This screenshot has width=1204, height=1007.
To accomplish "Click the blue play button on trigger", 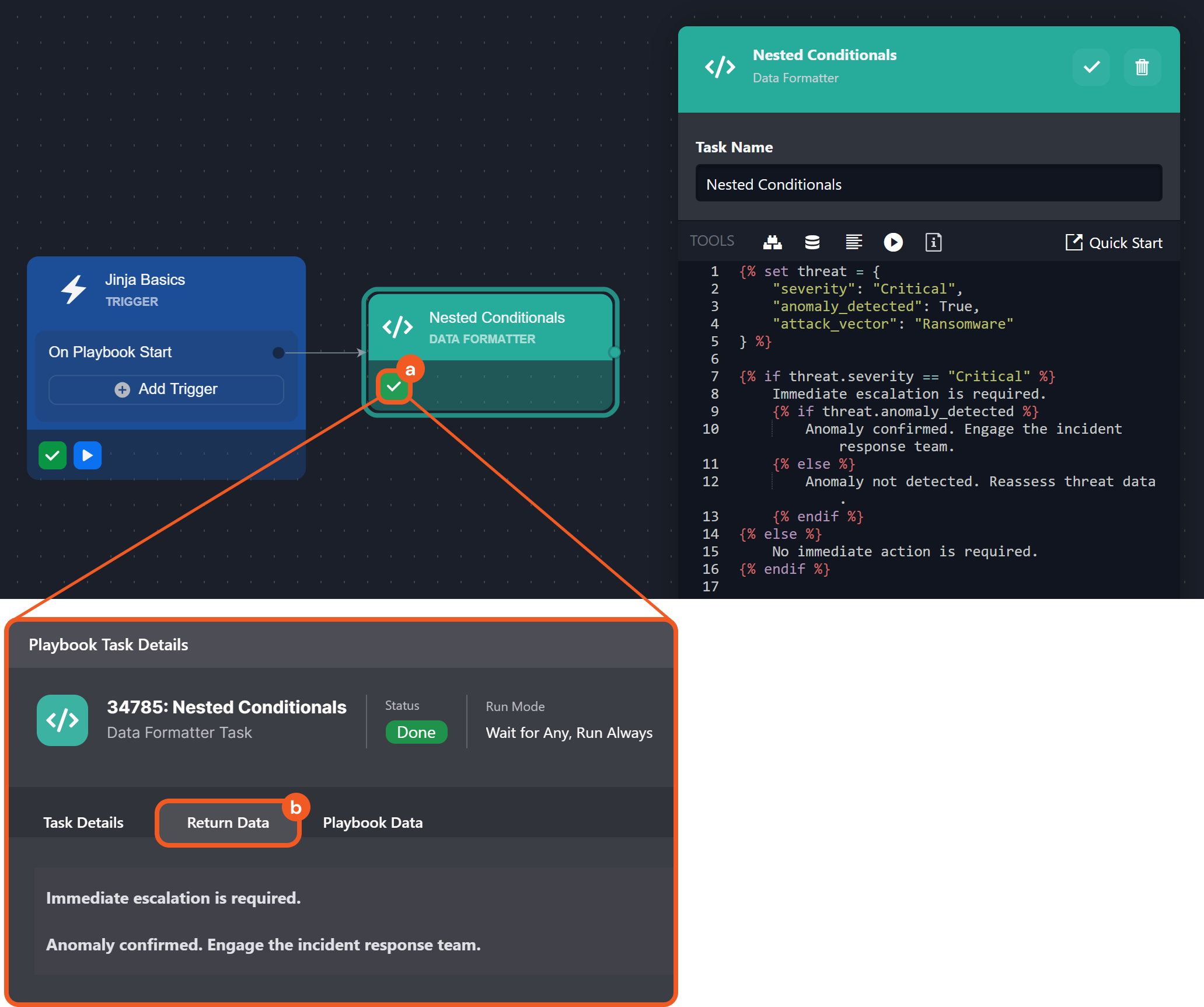I will coord(88,455).
